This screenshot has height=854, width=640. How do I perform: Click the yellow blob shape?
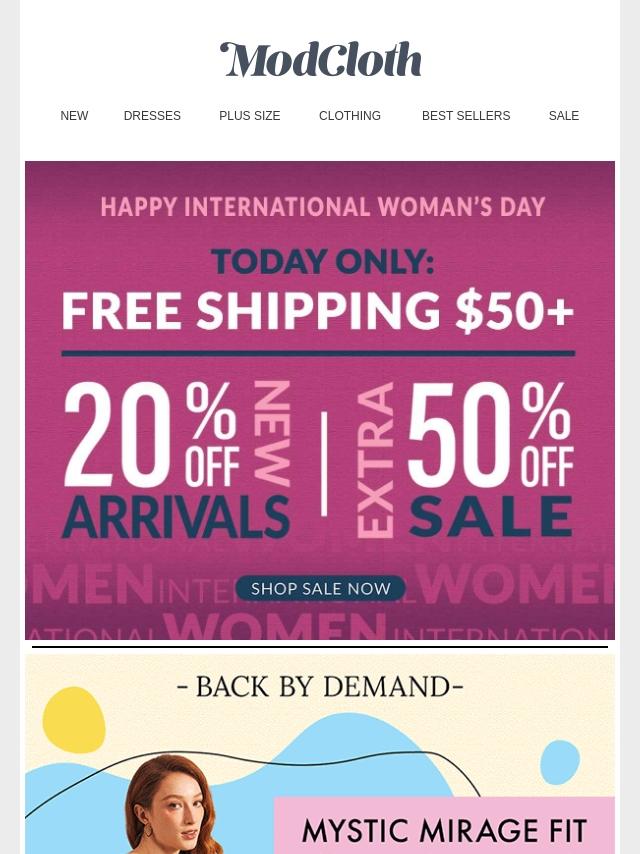pos(74,720)
